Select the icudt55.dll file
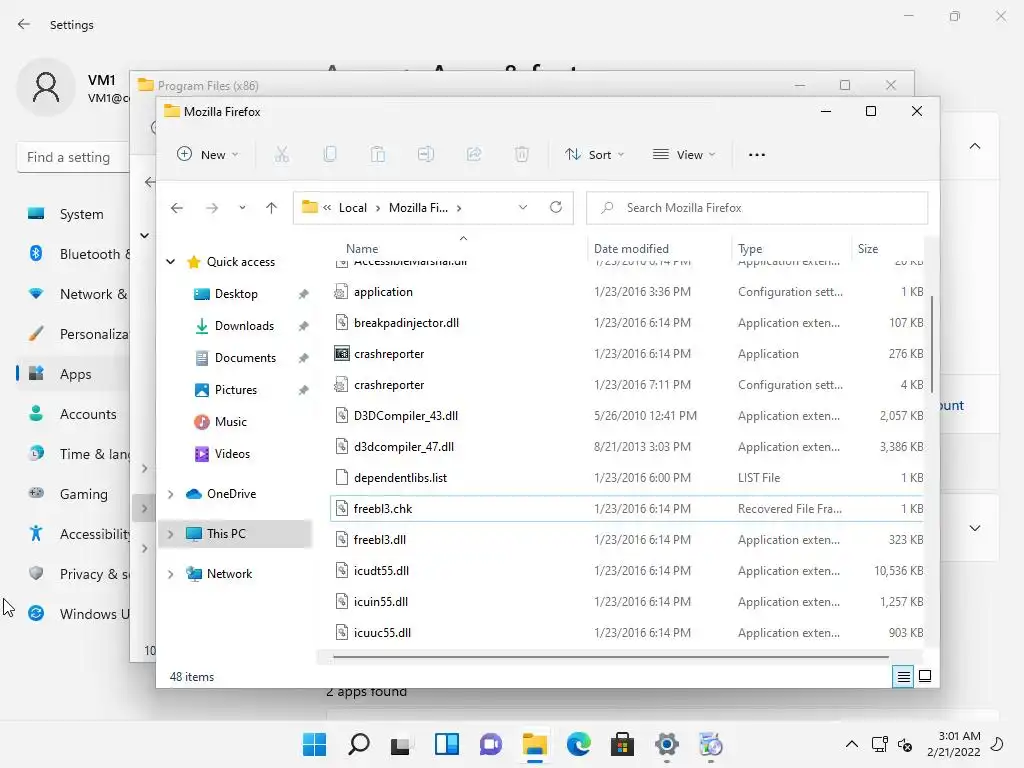Image resolution: width=1024 pixels, height=768 pixels. click(626, 571)
